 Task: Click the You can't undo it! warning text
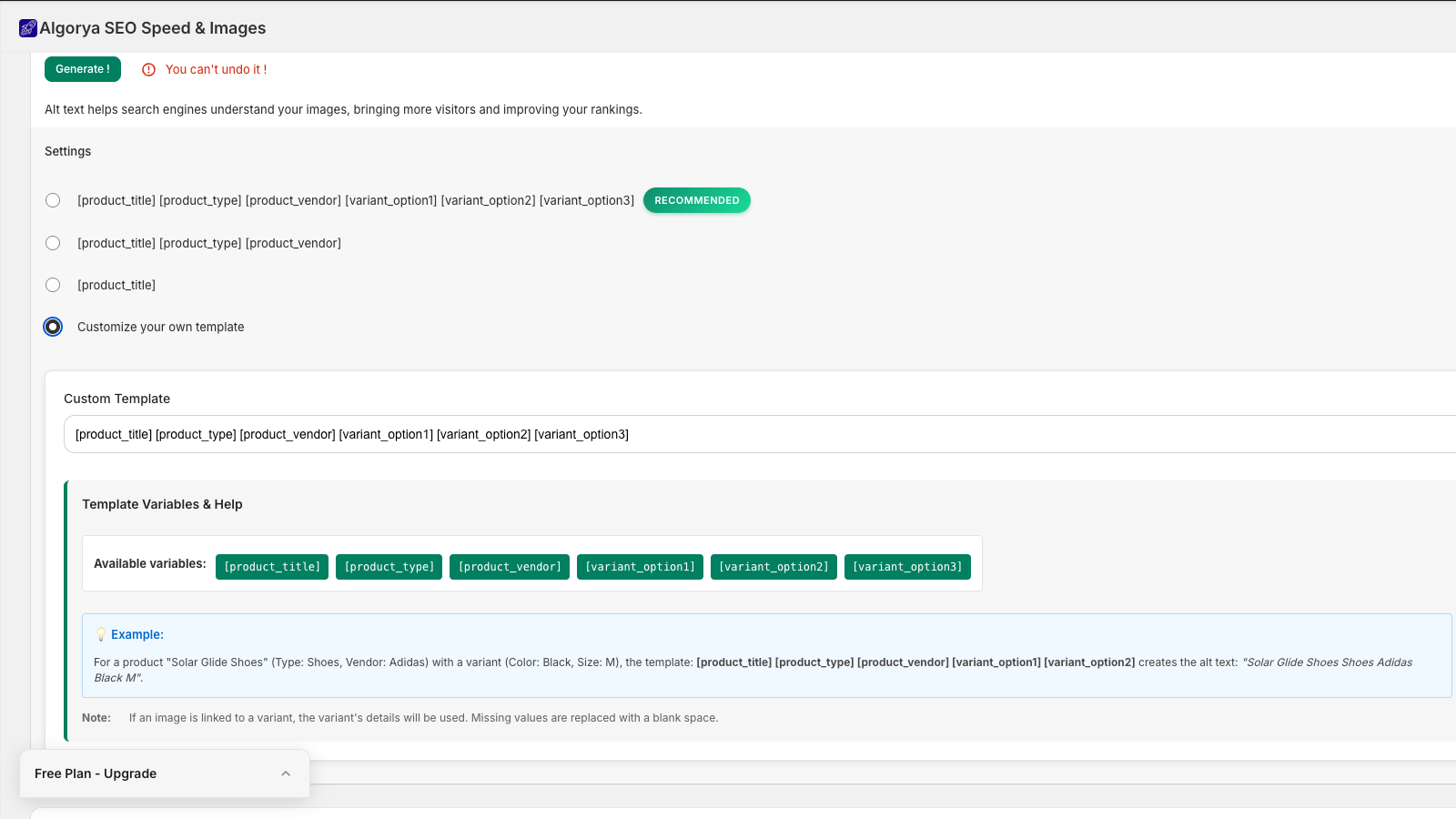click(x=217, y=69)
